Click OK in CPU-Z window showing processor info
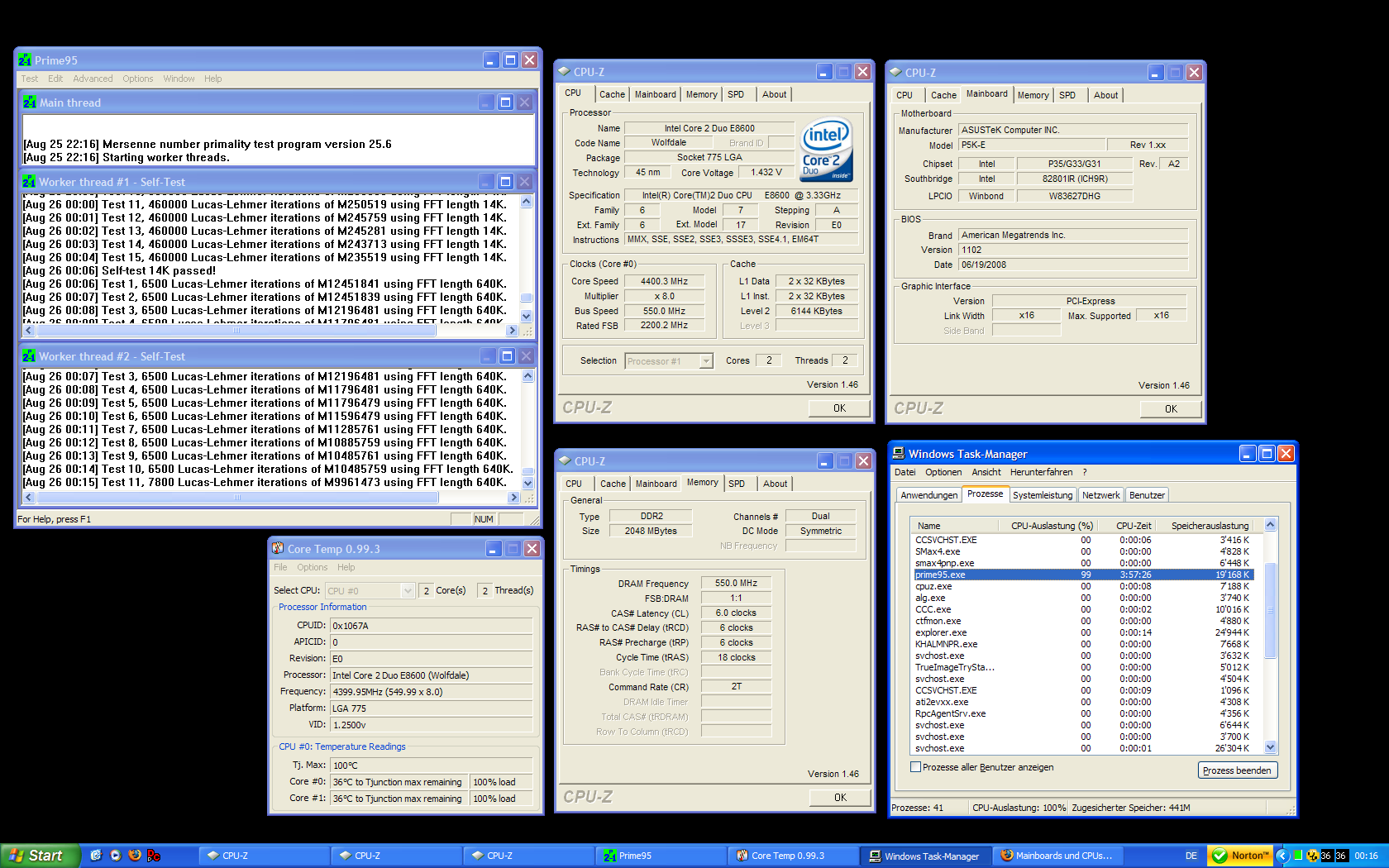This screenshot has width=1389, height=868. [x=839, y=408]
